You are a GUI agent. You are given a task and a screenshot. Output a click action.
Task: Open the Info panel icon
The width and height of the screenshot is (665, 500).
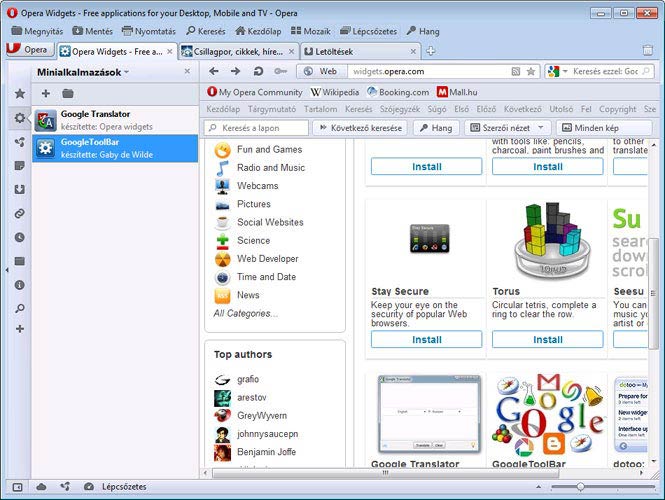click(x=20, y=285)
